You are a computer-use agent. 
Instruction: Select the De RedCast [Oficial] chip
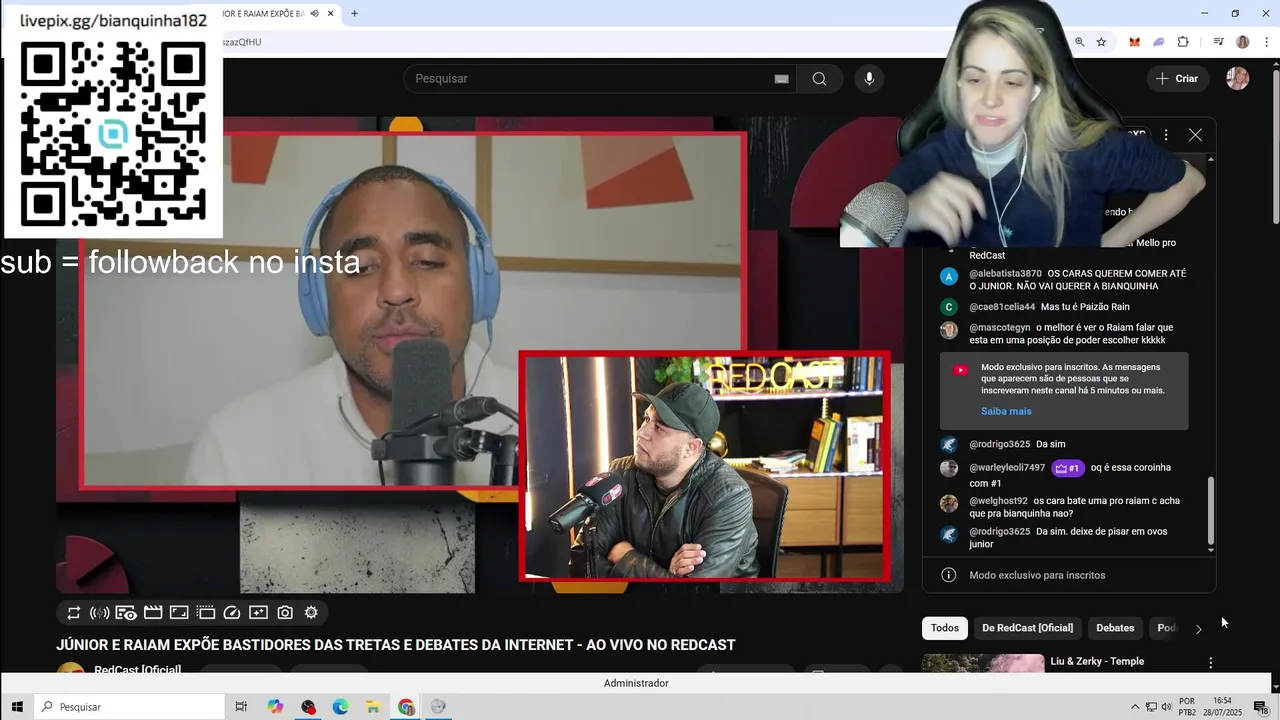pyautogui.click(x=1027, y=628)
